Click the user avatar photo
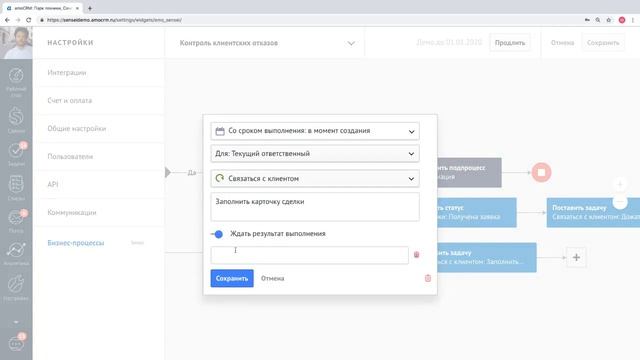Viewport: 640px width, 360px height. click(x=16, y=43)
